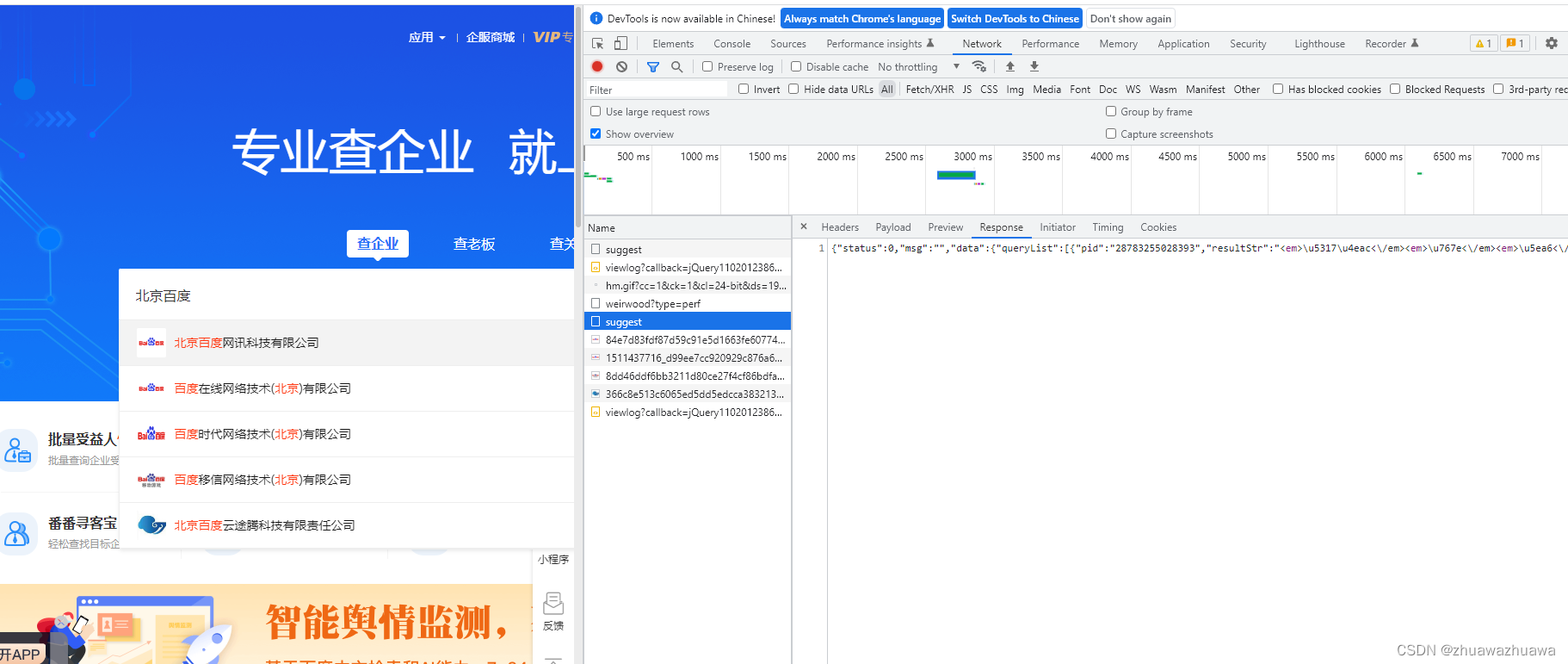Show the Preview sub-tab
The height and width of the screenshot is (664, 1568).
coord(946,227)
